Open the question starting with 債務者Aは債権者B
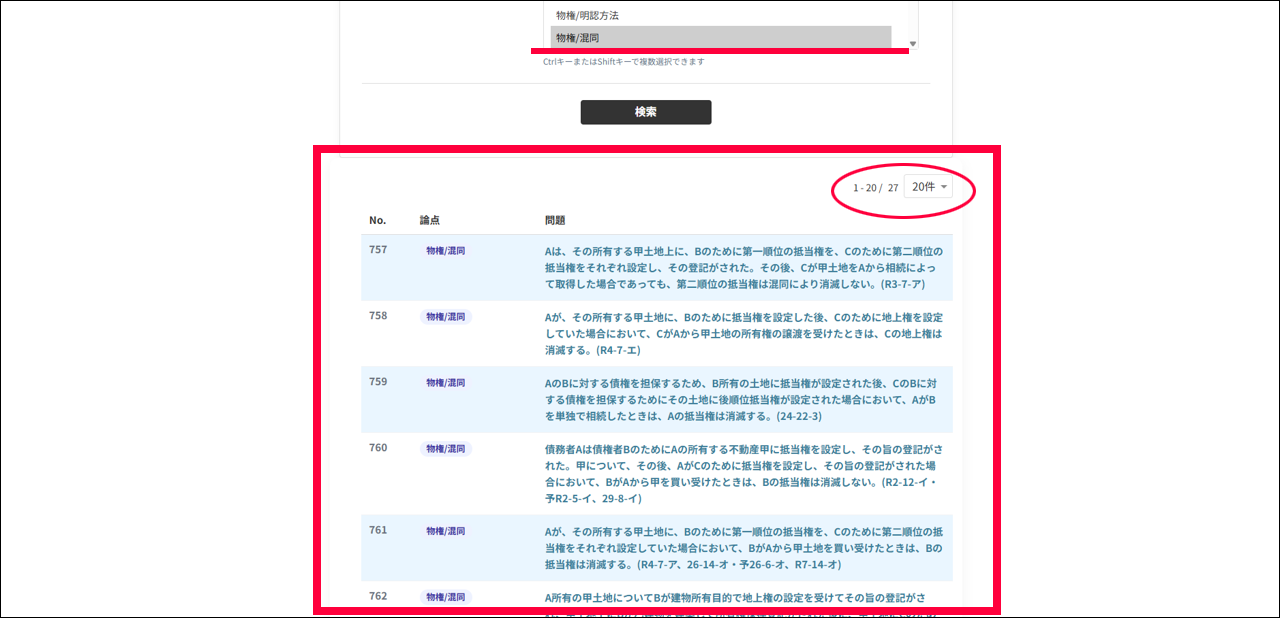This screenshot has width=1280, height=618. point(743,473)
